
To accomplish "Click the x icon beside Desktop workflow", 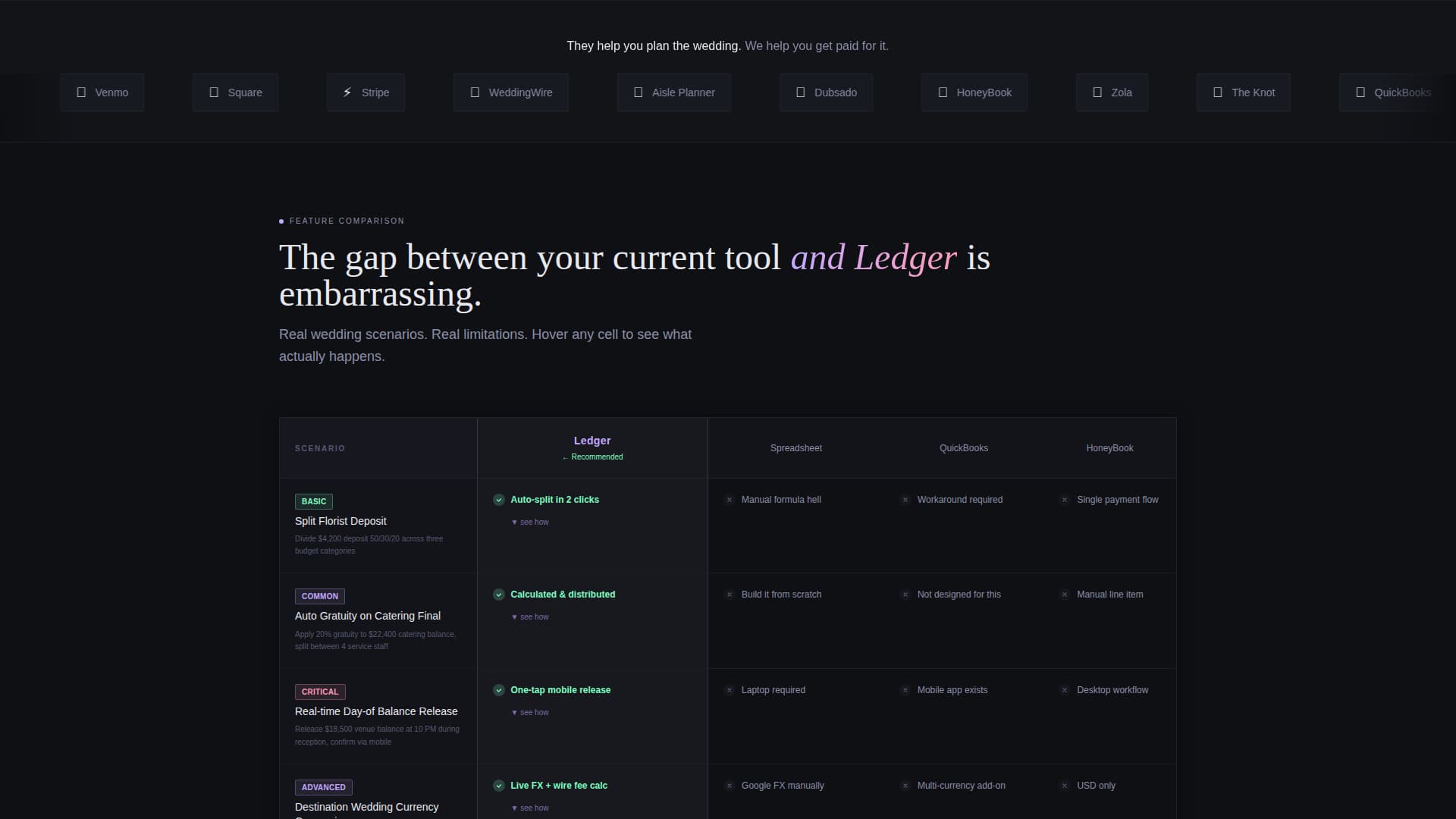I will point(1065,690).
